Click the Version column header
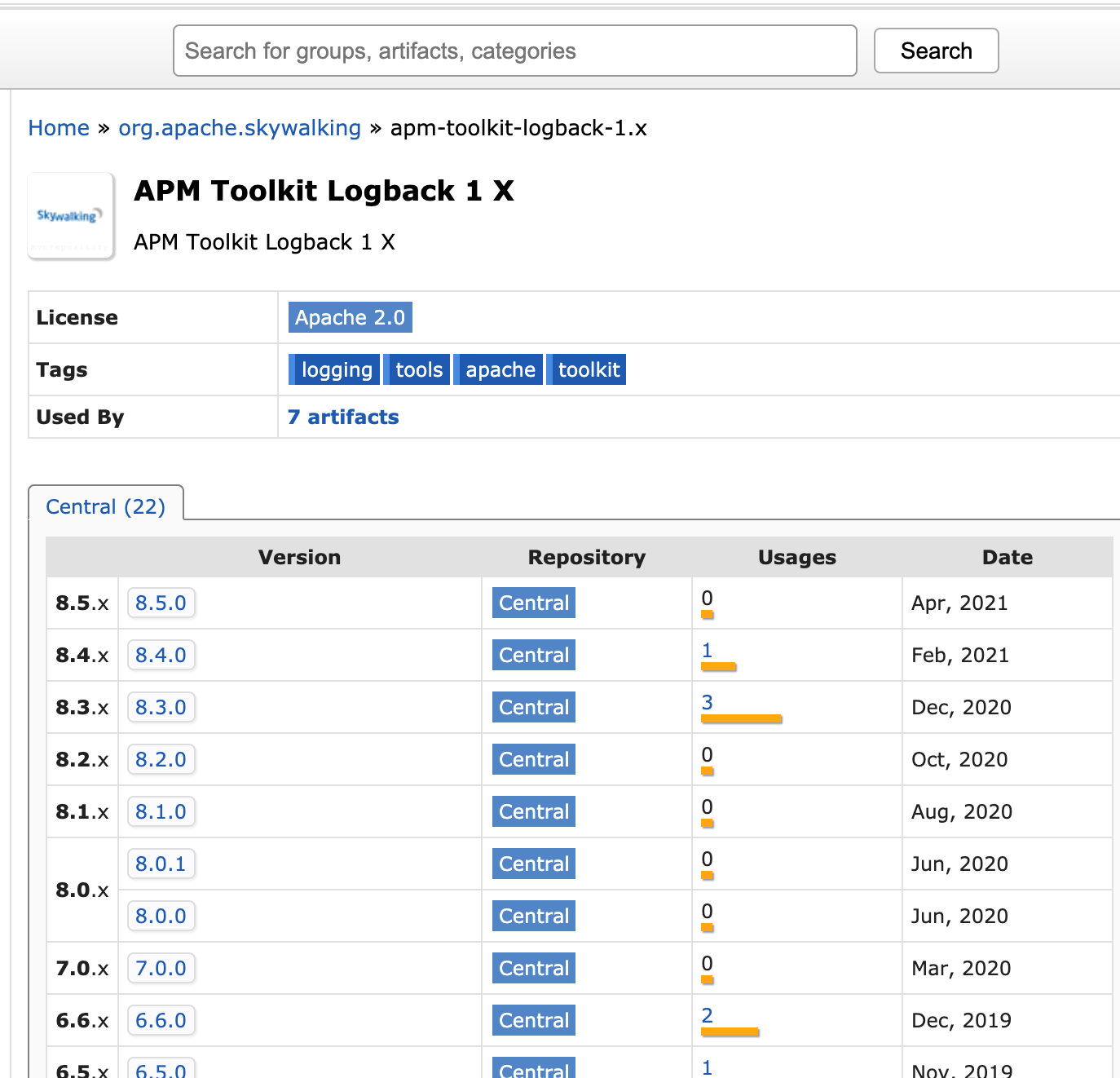 299,557
